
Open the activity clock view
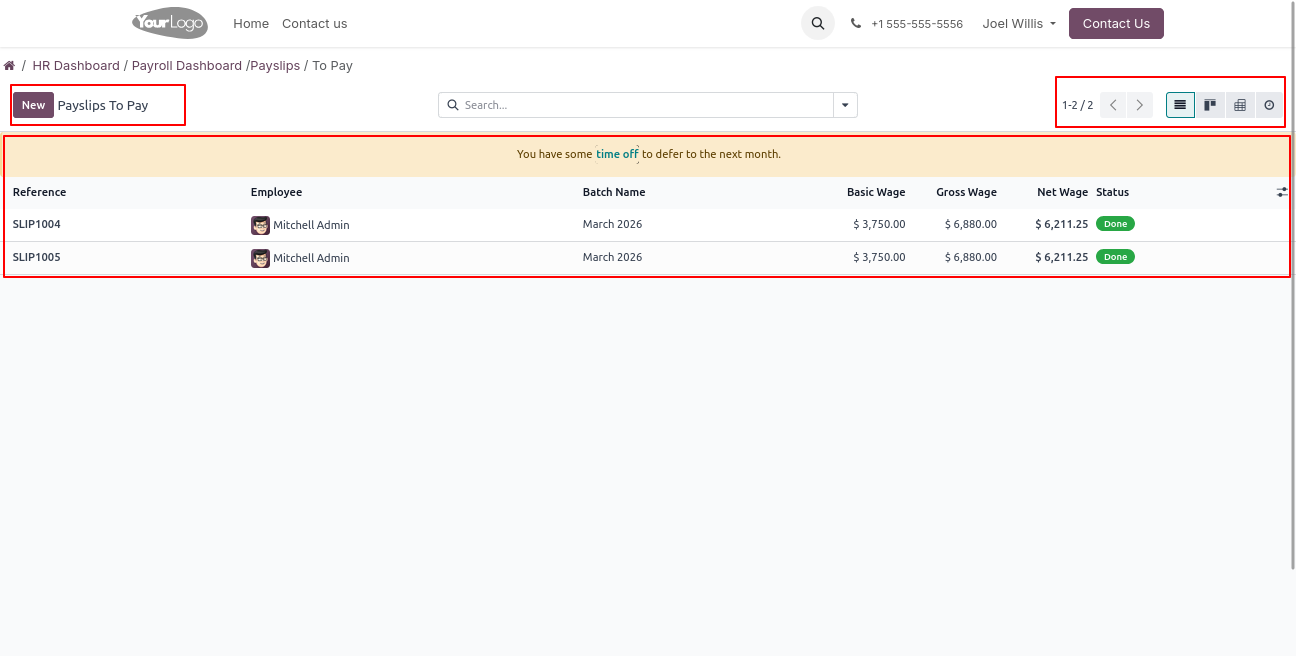click(1269, 105)
